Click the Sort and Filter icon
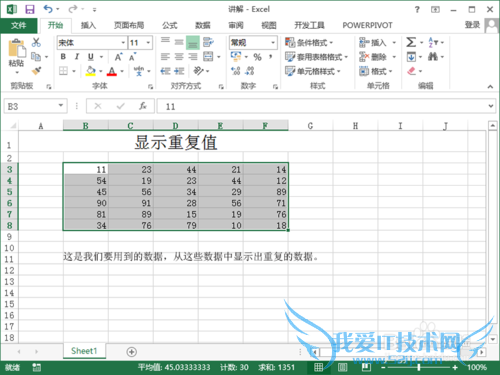 [433, 42]
